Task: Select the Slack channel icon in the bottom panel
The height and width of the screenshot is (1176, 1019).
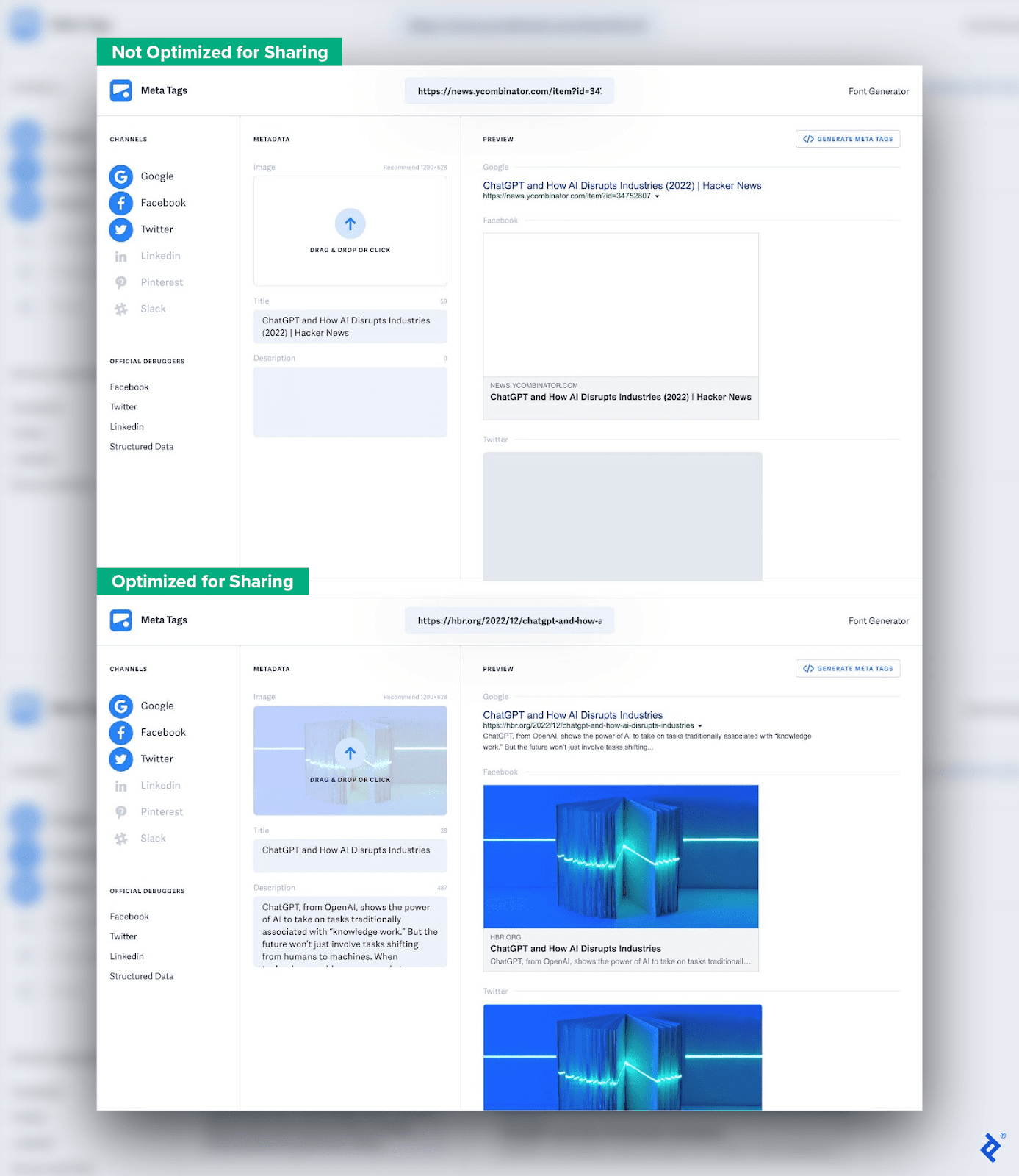Action: (x=120, y=839)
